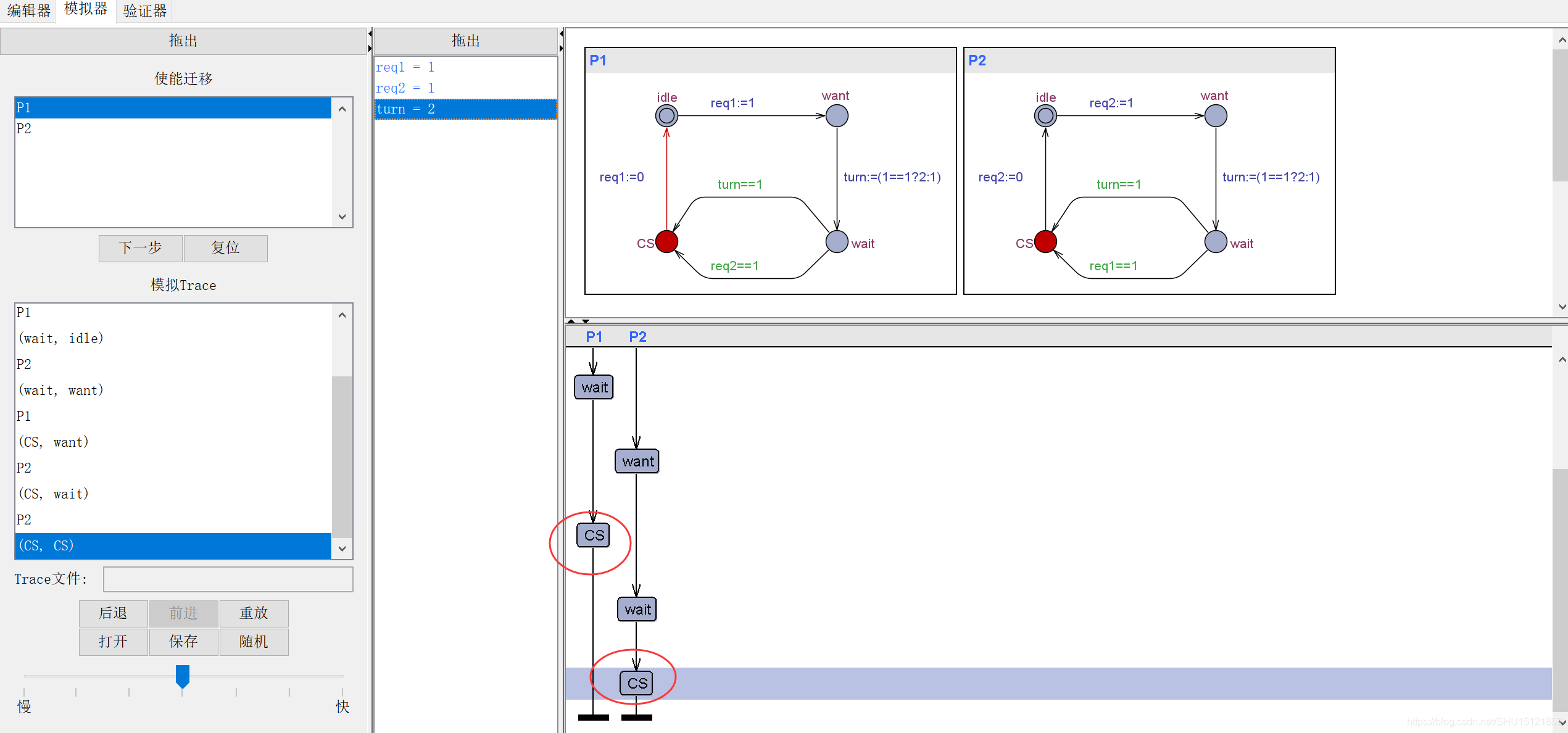
Task: Collapse splitter up arrow above sequence chart
Action: [x=571, y=321]
